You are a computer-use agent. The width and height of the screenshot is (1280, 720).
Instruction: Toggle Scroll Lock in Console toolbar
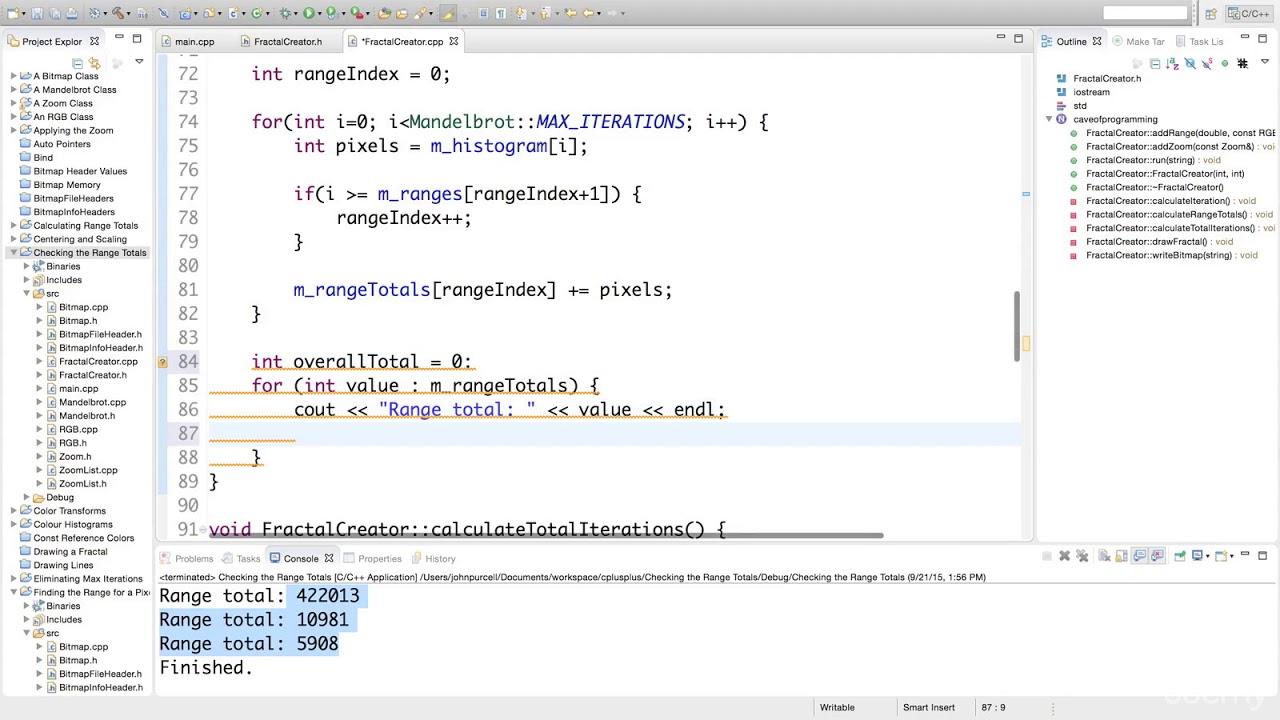[1122, 556]
